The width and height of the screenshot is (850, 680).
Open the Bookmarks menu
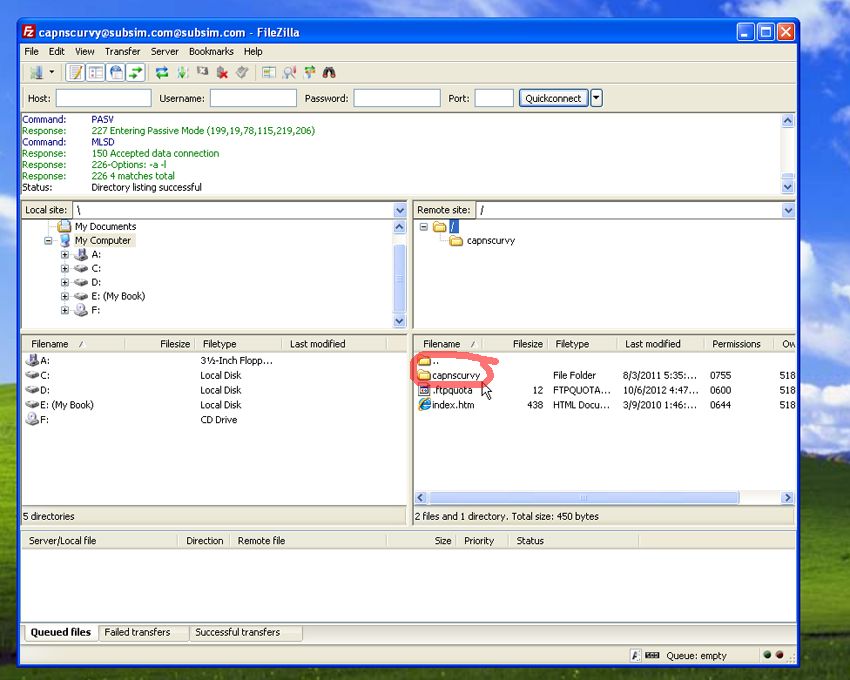211,52
